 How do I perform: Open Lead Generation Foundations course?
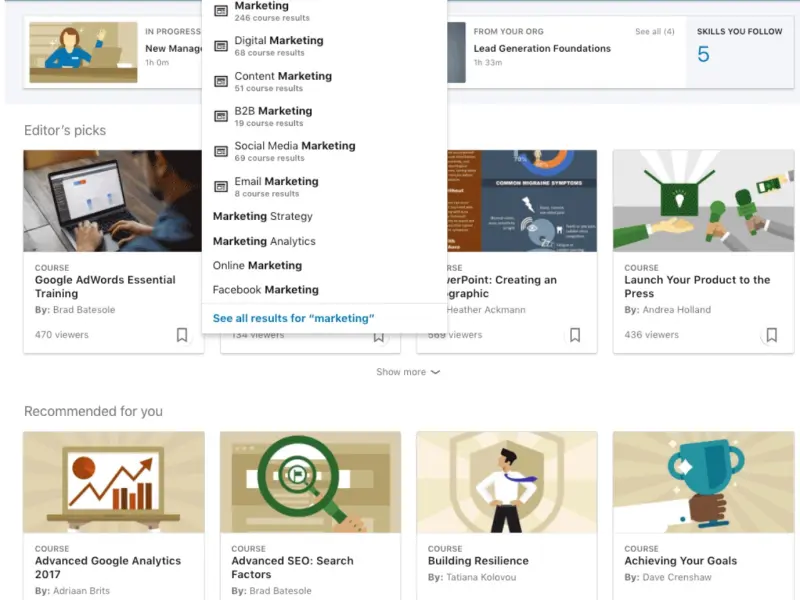[x=542, y=48]
